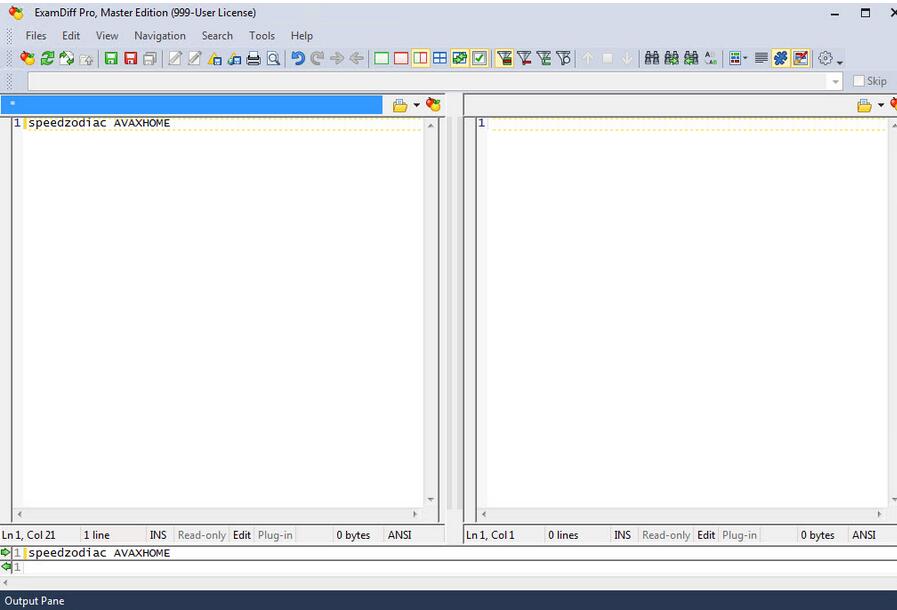897x610 pixels.
Task: Toggle the first highlighted filter funnel
Action: [504, 58]
